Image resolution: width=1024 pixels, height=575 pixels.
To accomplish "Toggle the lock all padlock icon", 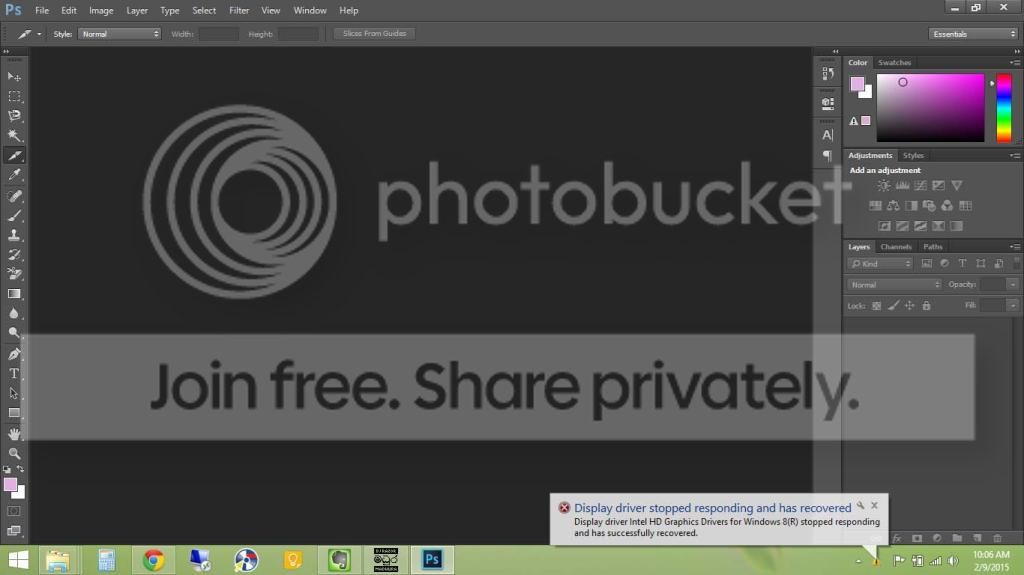I will tap(926, 306).
